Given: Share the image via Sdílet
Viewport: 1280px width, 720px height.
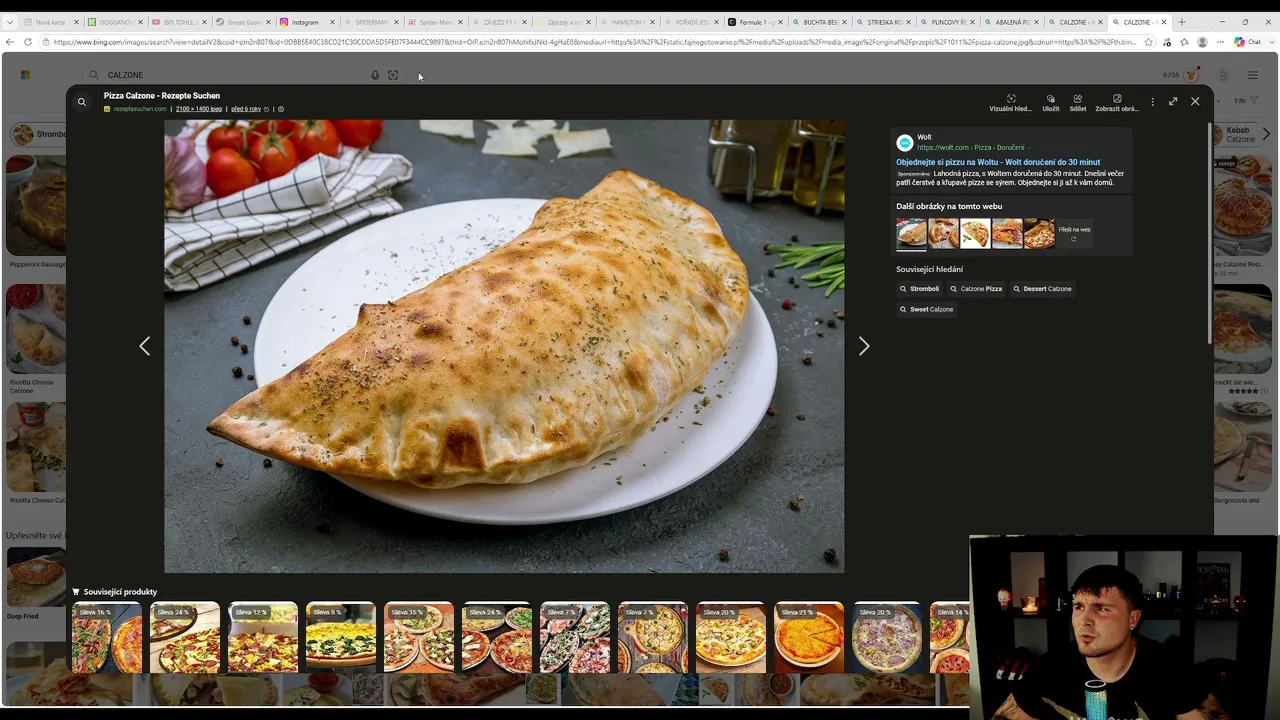Looking at the screenshot, I should coord(1077,103).
